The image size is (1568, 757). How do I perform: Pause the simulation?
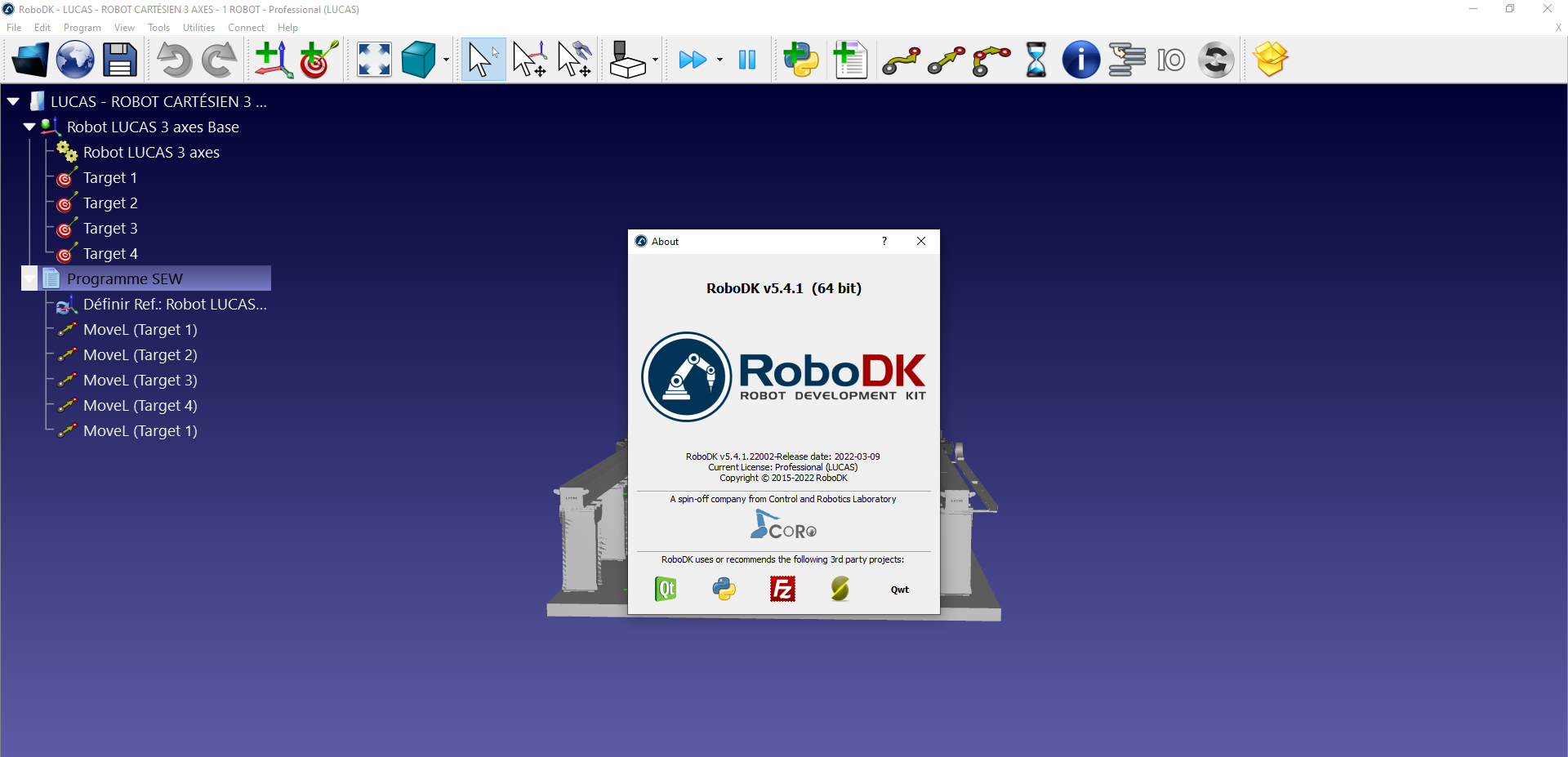[x=746, y=60]
